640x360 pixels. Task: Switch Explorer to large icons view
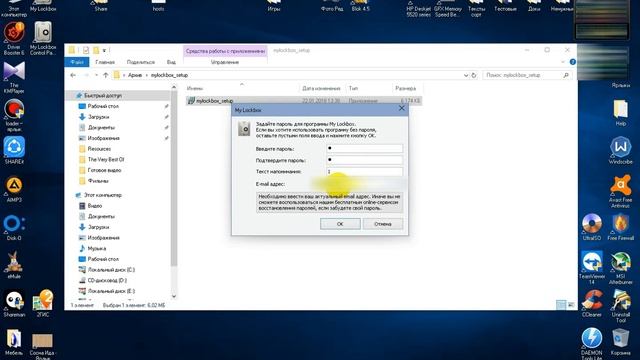571,305
